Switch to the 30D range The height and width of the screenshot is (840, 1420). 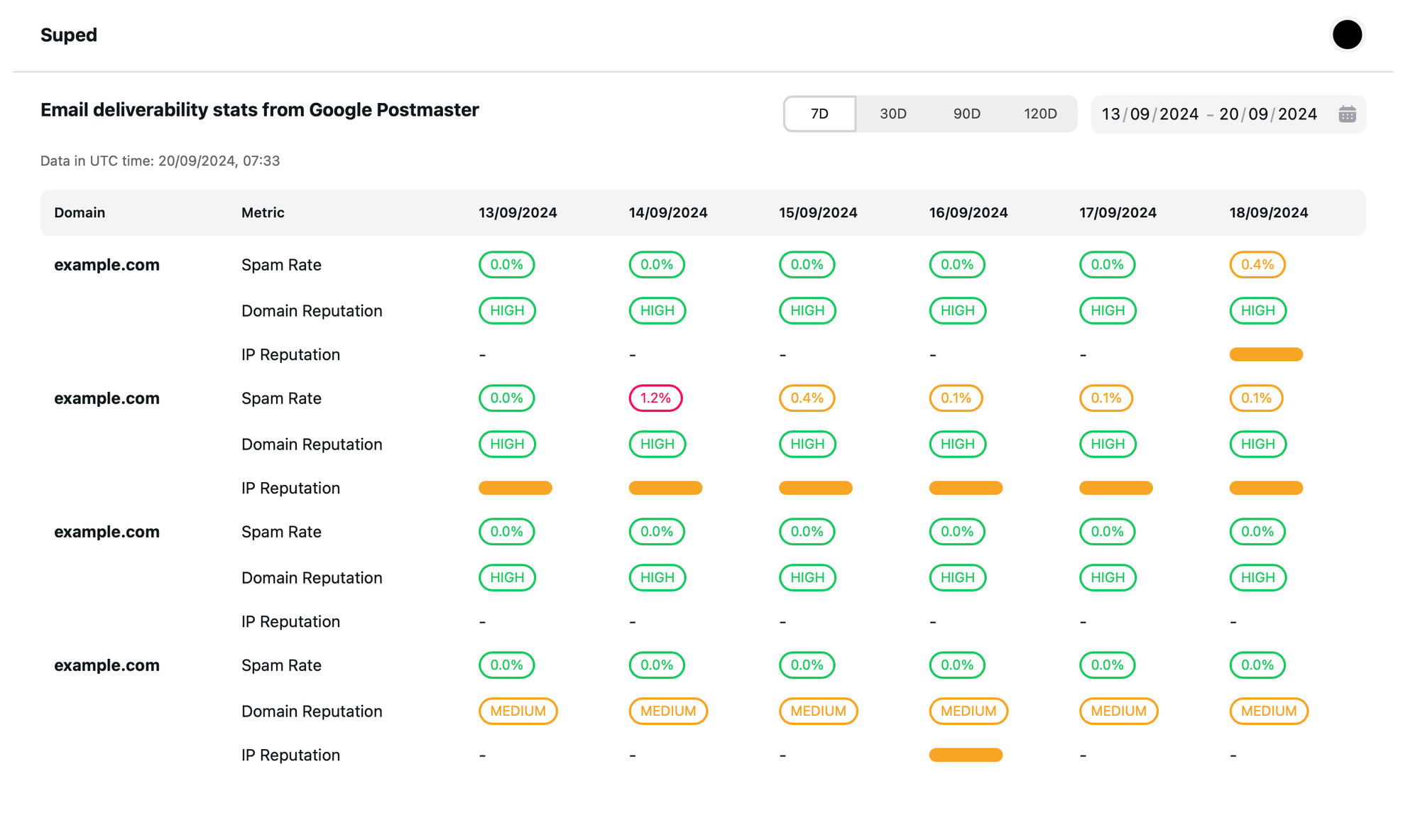[892, 114]
